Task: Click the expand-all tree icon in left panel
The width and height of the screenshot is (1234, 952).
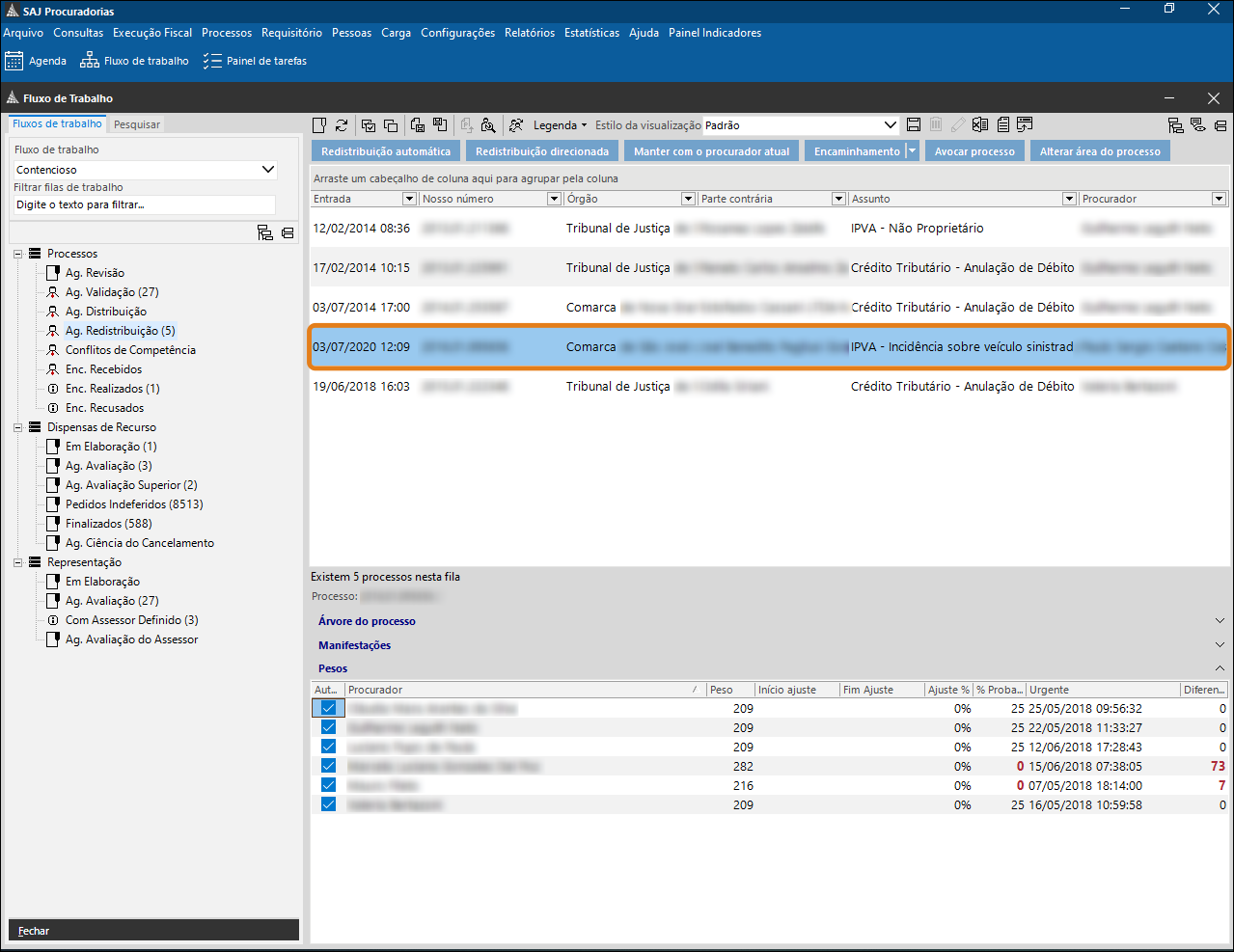Action: (265, 232)
